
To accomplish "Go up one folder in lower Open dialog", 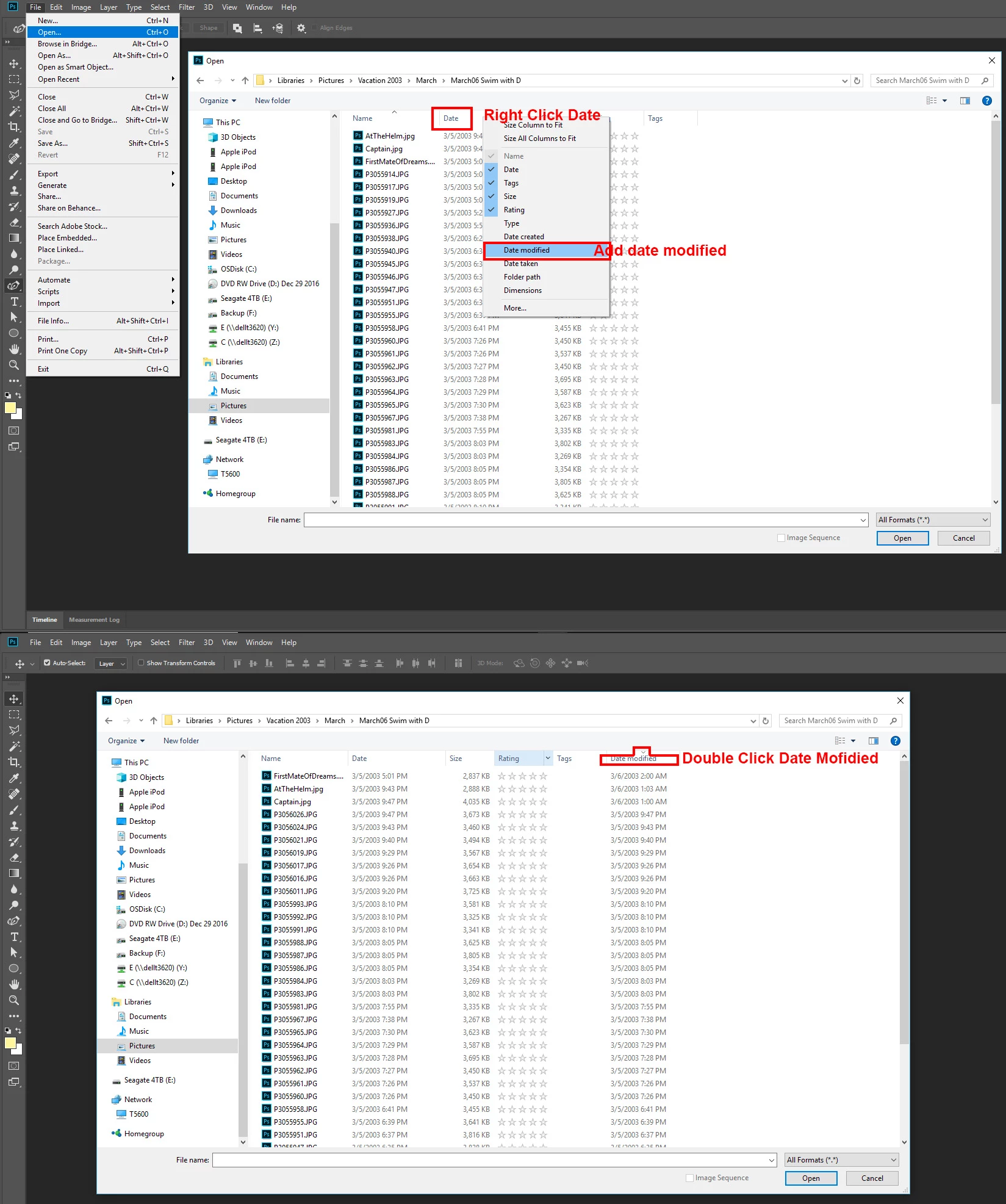I will [154, 721].
